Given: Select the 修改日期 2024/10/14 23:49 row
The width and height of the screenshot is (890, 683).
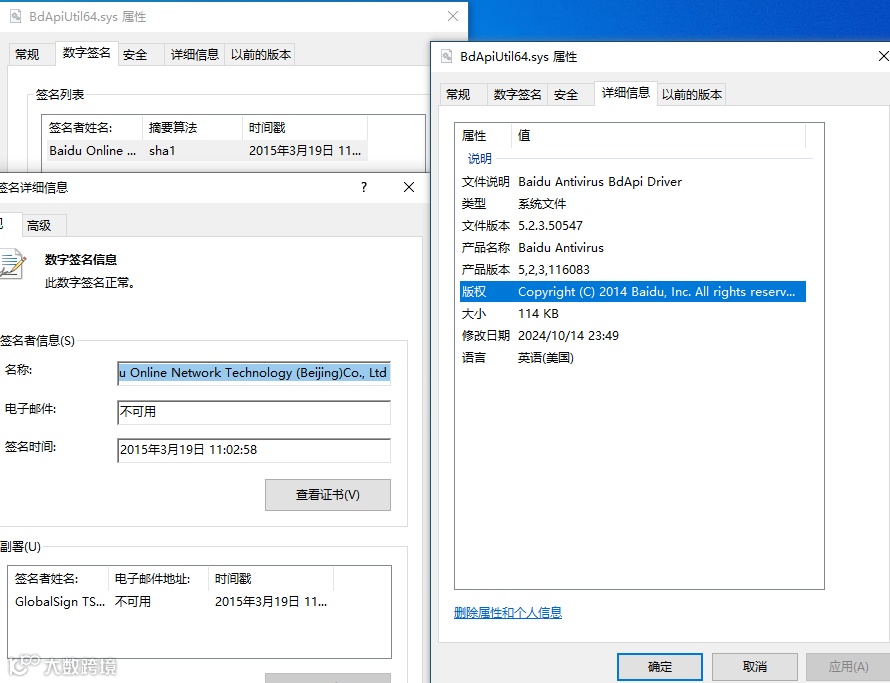Looking at the screenshot, I should pos(633,336).
